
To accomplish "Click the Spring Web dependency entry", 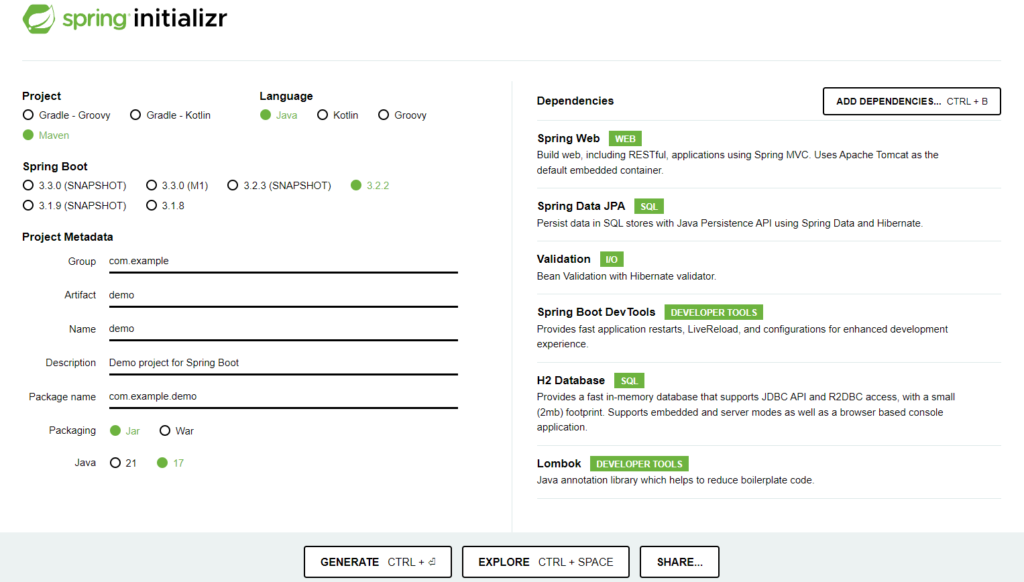I will (x=568, y=139).
